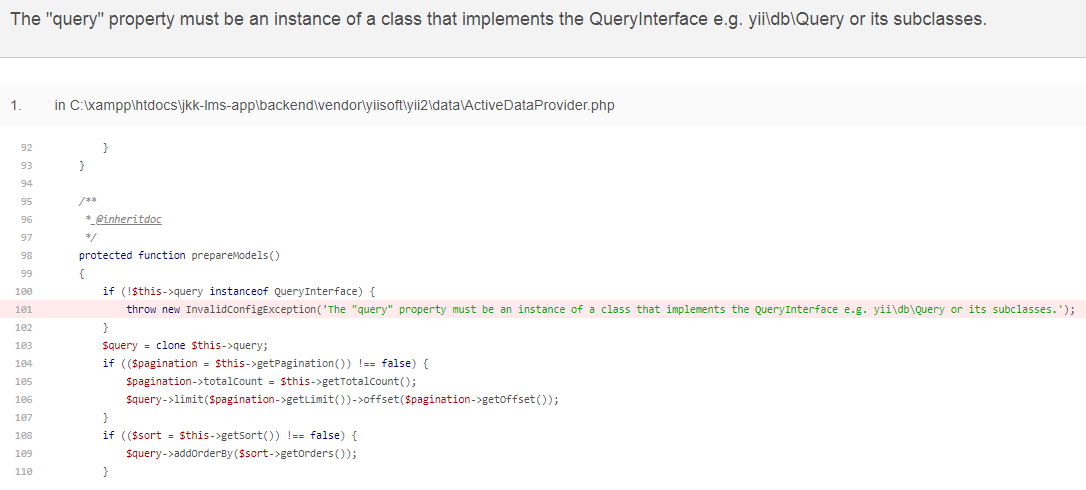Click the instanceof QueryInterface if condition
This screenshot has width=1086, height=490.
click(238, 291)
